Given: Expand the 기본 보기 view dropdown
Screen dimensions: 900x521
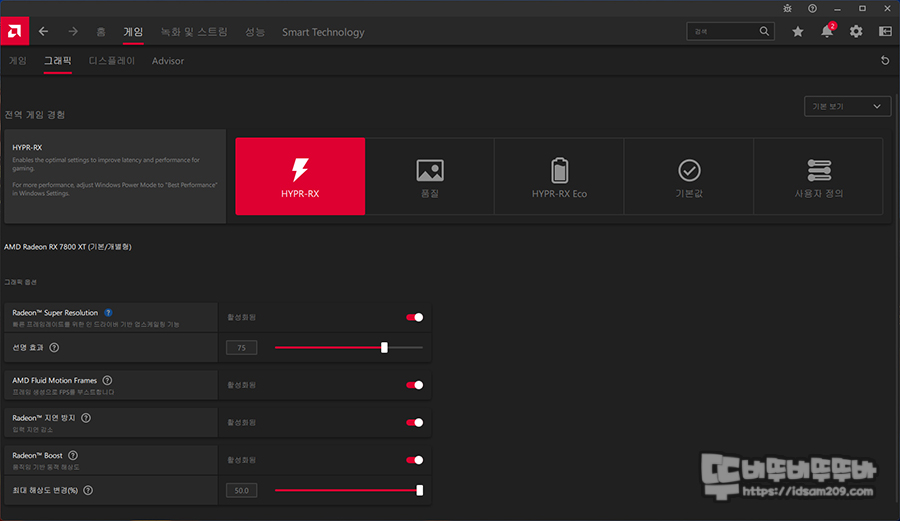Looking at the screenshot, I should click(x=847, y=106).
